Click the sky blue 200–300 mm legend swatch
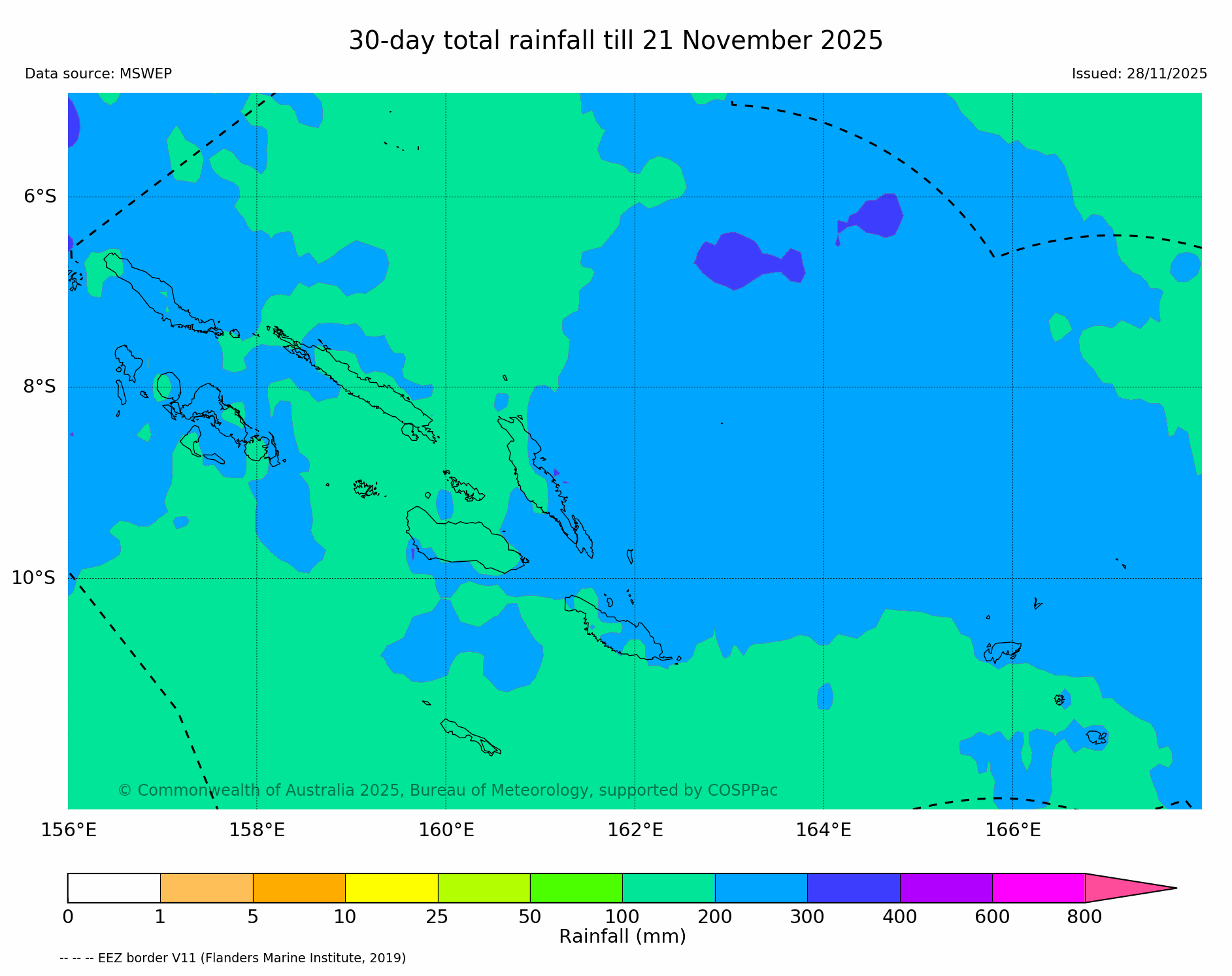Image resolution: width=1232 pixels, height=976 pixels. click(x=761, y=888)
